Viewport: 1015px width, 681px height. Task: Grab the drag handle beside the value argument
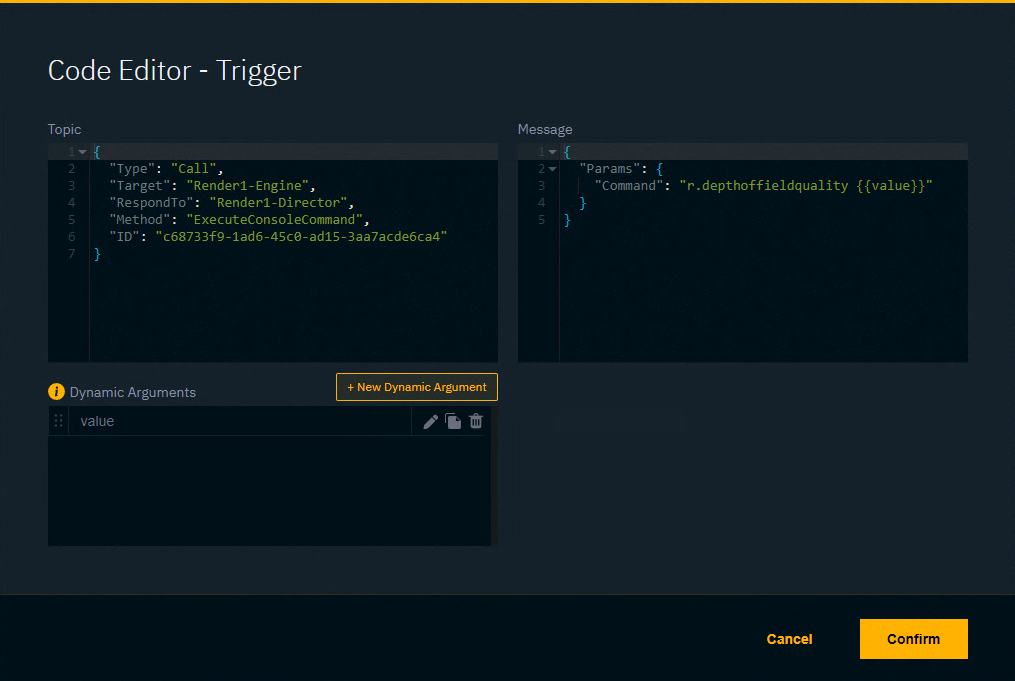click(58, 421)
